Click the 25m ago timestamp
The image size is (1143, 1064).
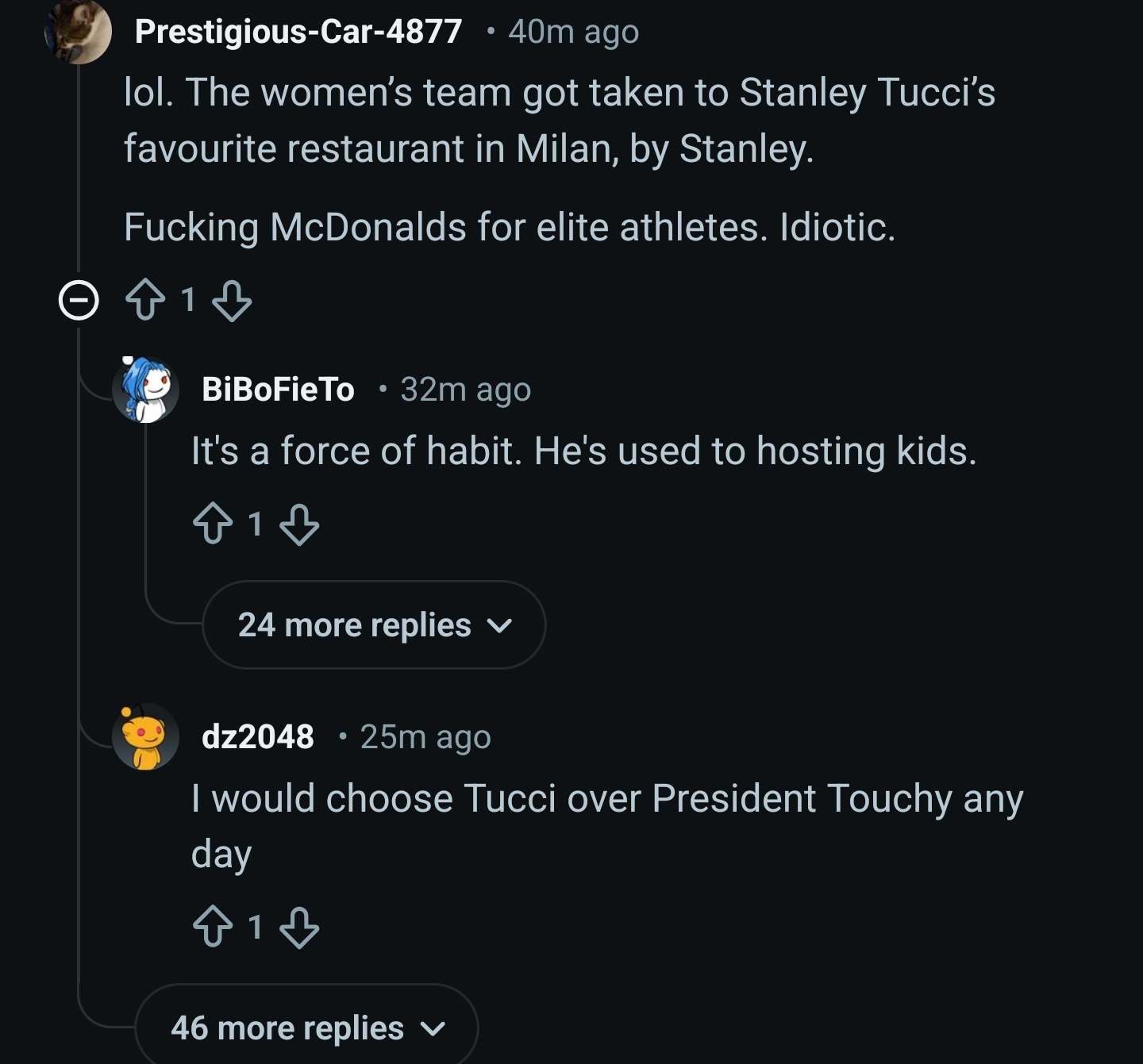pyautogui.click(x=425, y=736)
